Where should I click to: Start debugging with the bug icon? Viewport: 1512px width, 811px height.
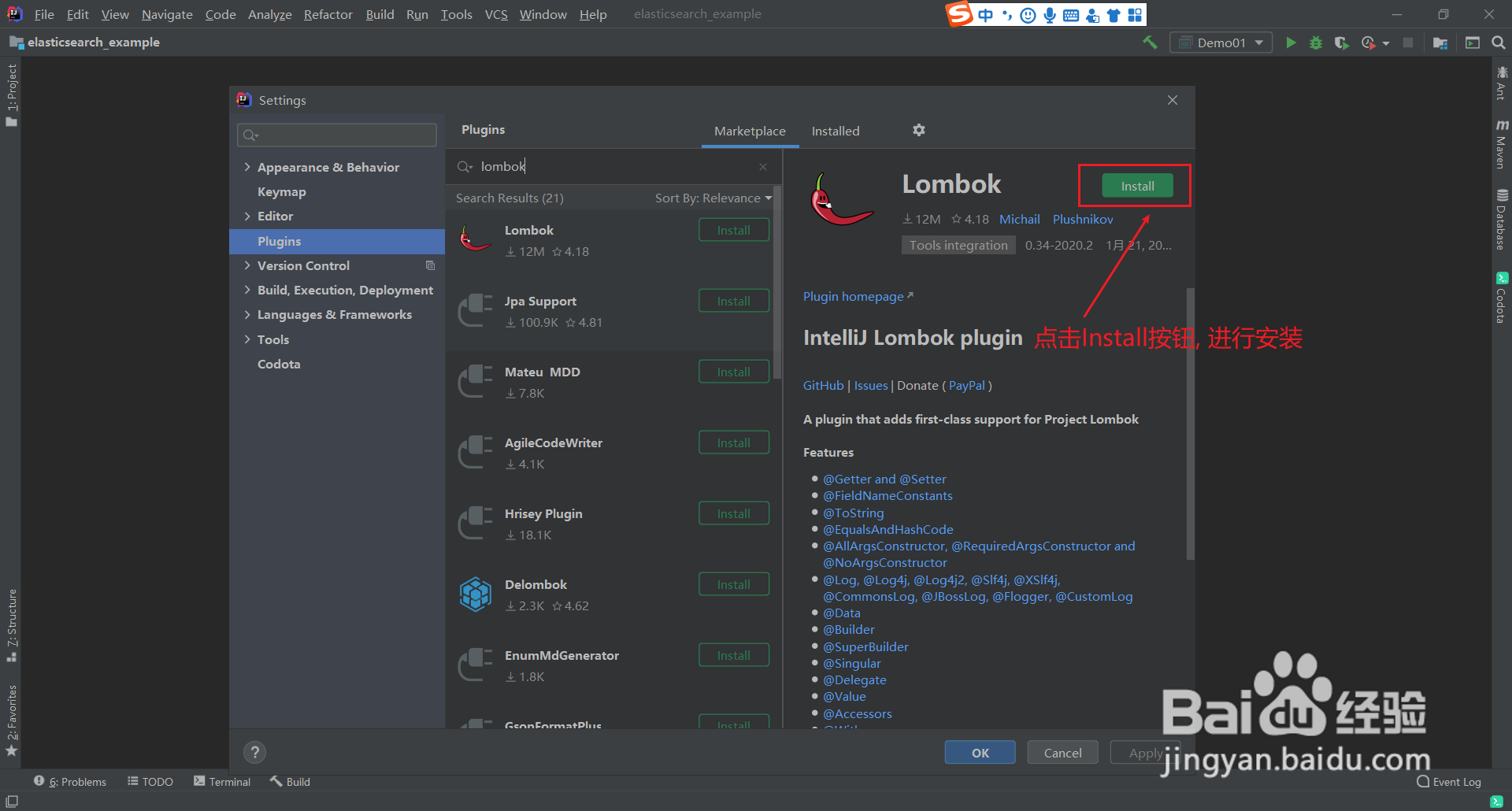click(x=1316, y=43)
